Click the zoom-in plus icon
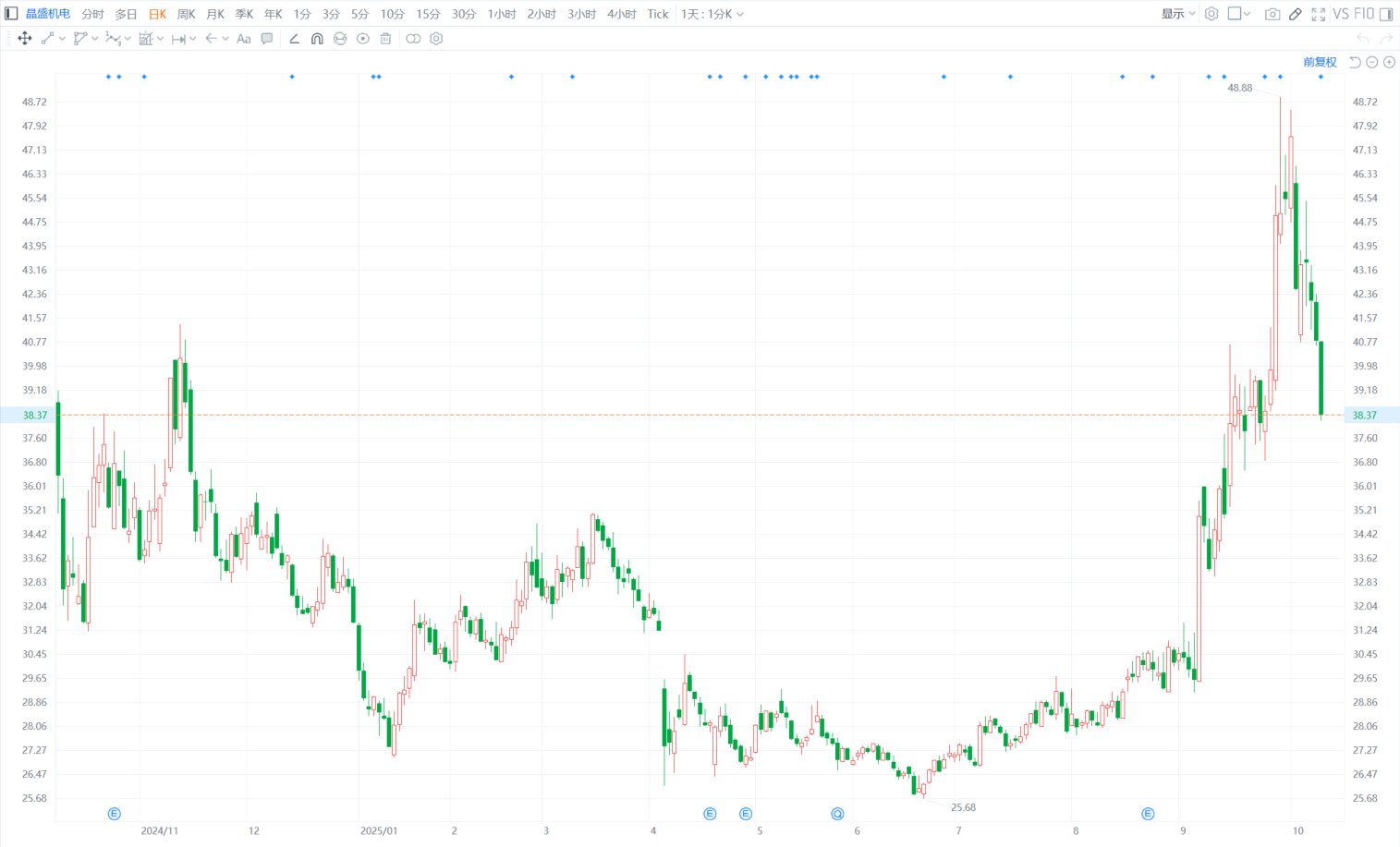 pyautogui.click(x=1388, y=62)
